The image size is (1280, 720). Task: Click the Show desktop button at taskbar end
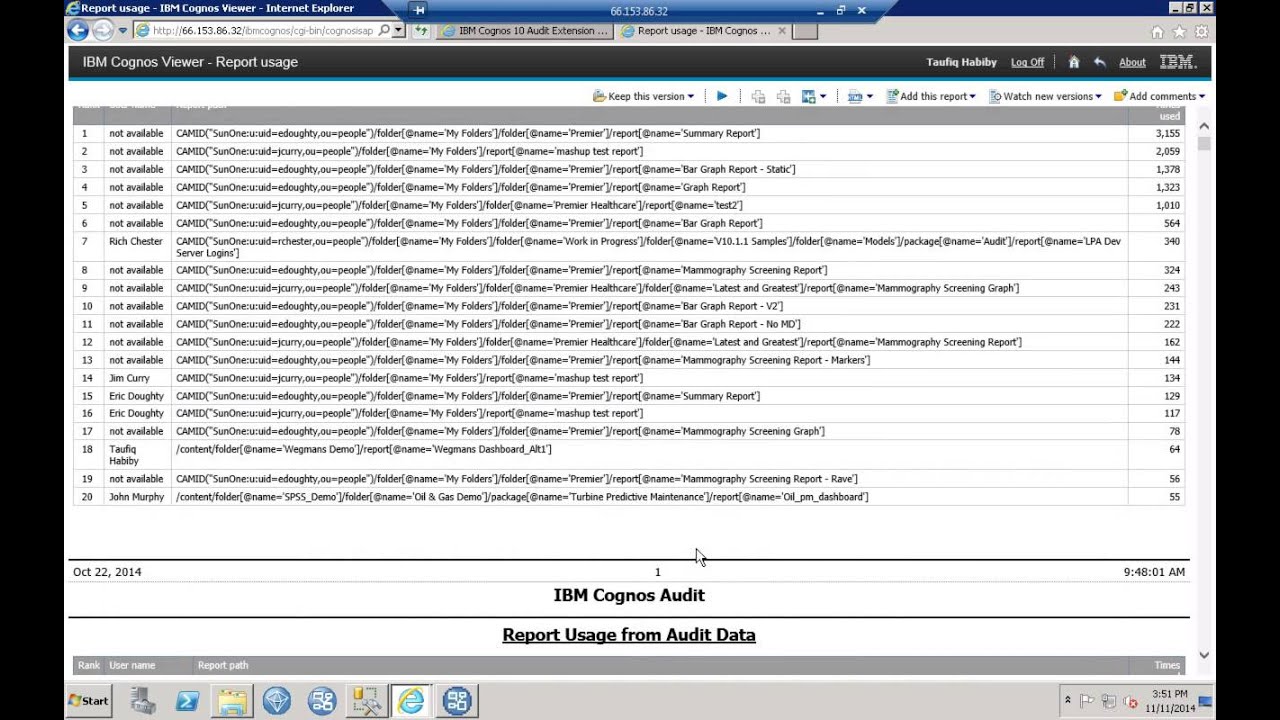pos(1206,701)
